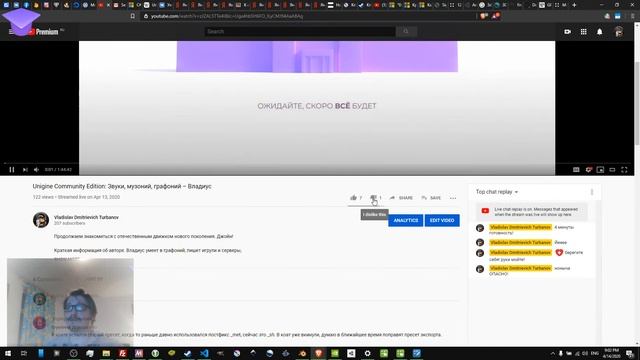Select the "Streamed live on Apr 13, 2020" text
The image size is (640, 360).
89,197
